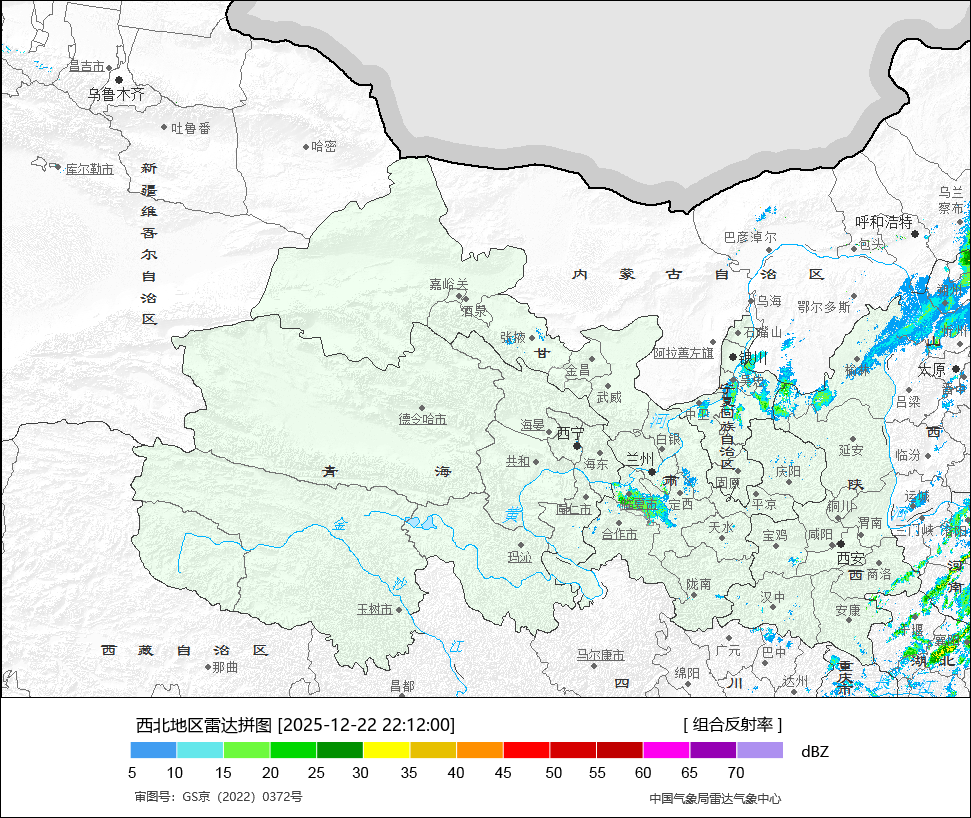Click the 安康 city label

pyautogui.click(x=848, y=610)
